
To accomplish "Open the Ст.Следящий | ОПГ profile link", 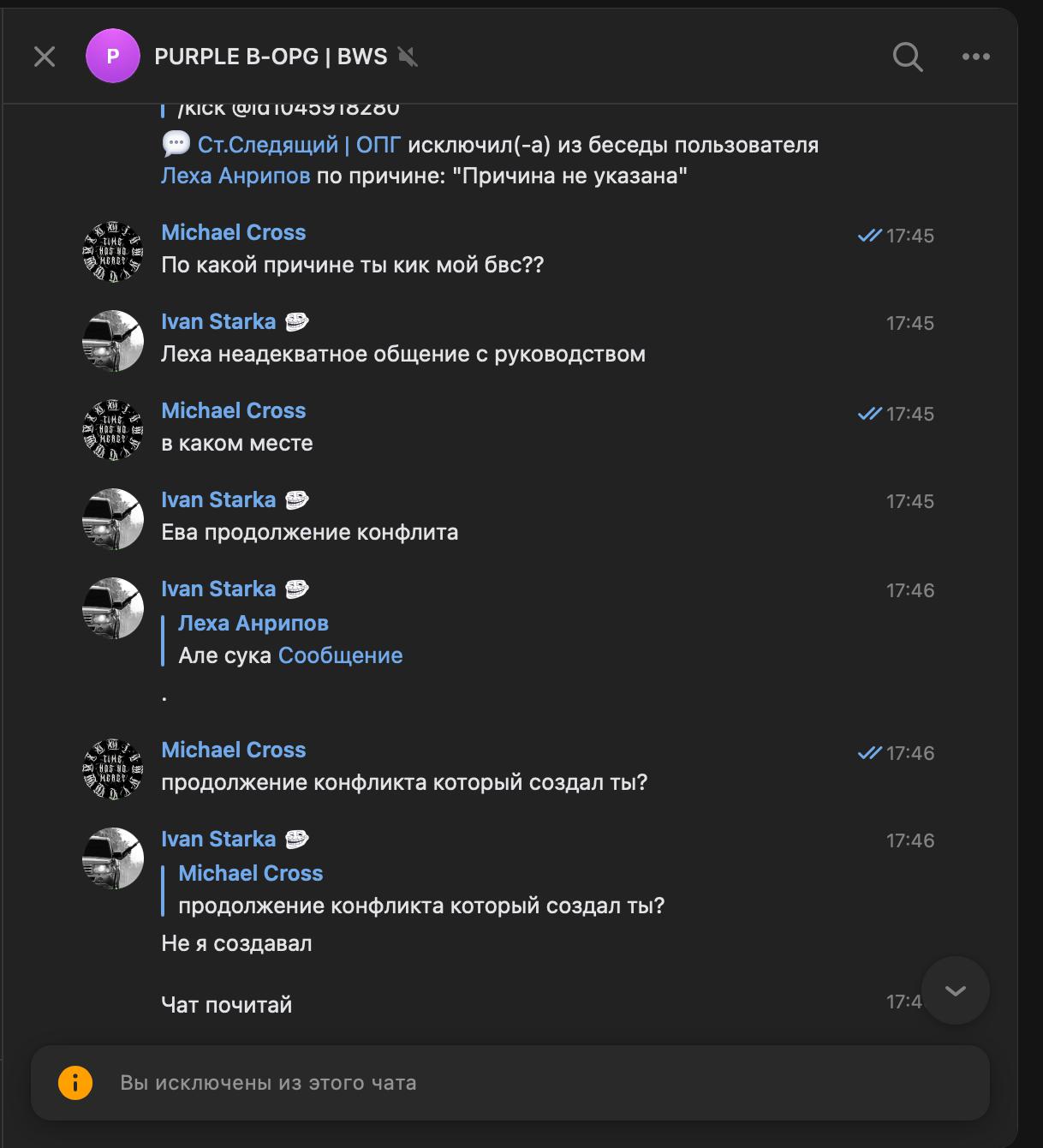I will pos(299,145).
